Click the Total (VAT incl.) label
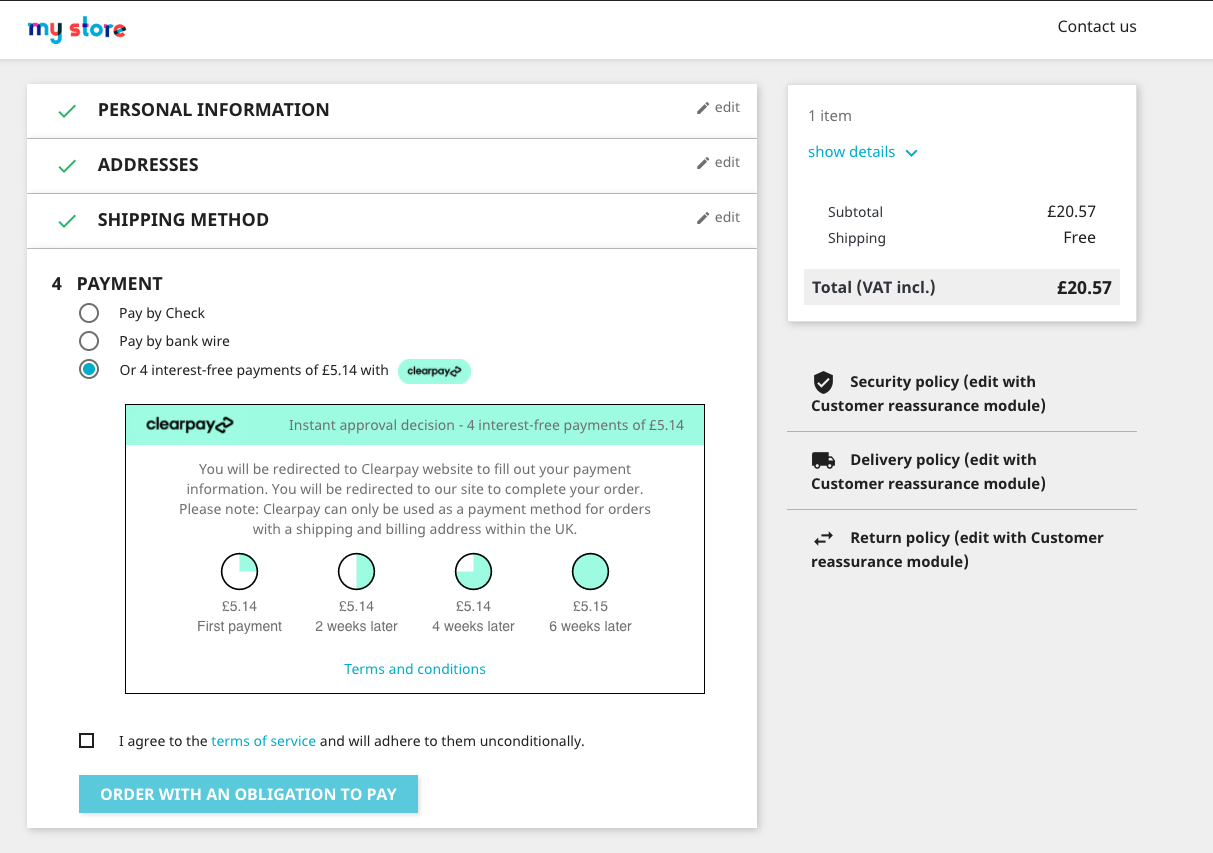Image resolution: width=1213 pixels, height=853 pixels. click(874, 287)
